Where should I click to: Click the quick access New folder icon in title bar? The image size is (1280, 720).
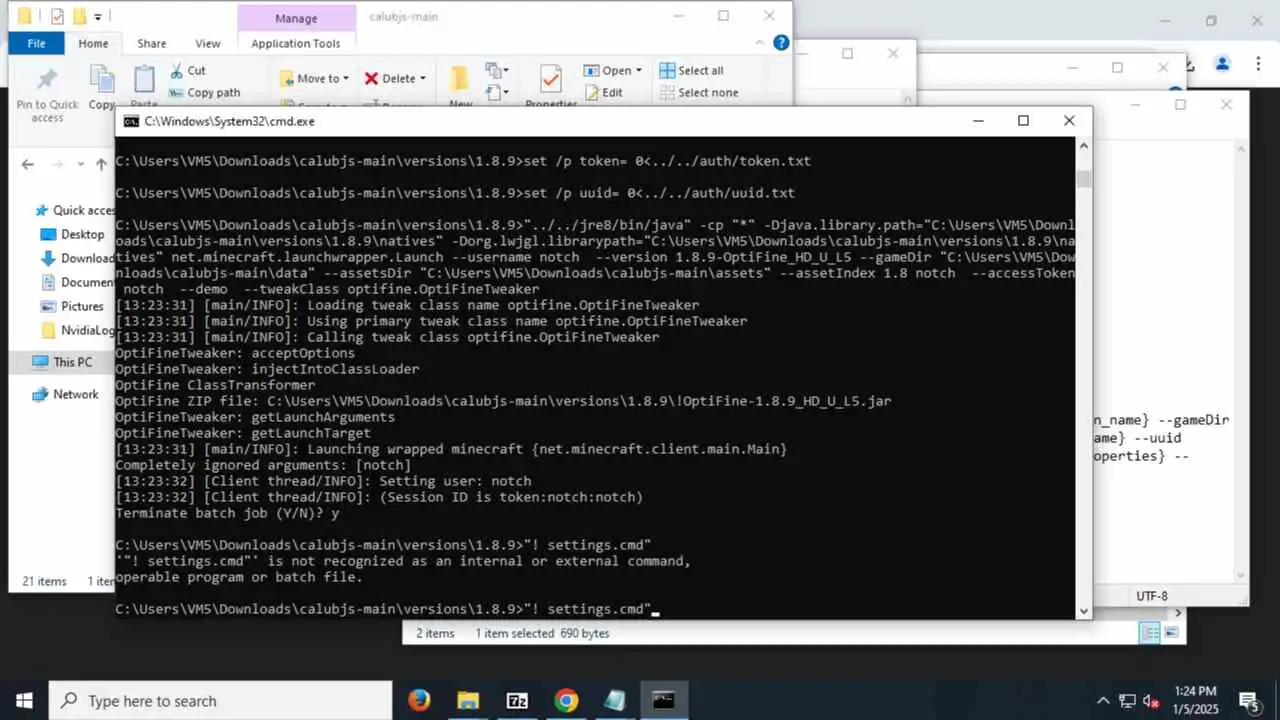pyautogui.click(x=79, y=16)
